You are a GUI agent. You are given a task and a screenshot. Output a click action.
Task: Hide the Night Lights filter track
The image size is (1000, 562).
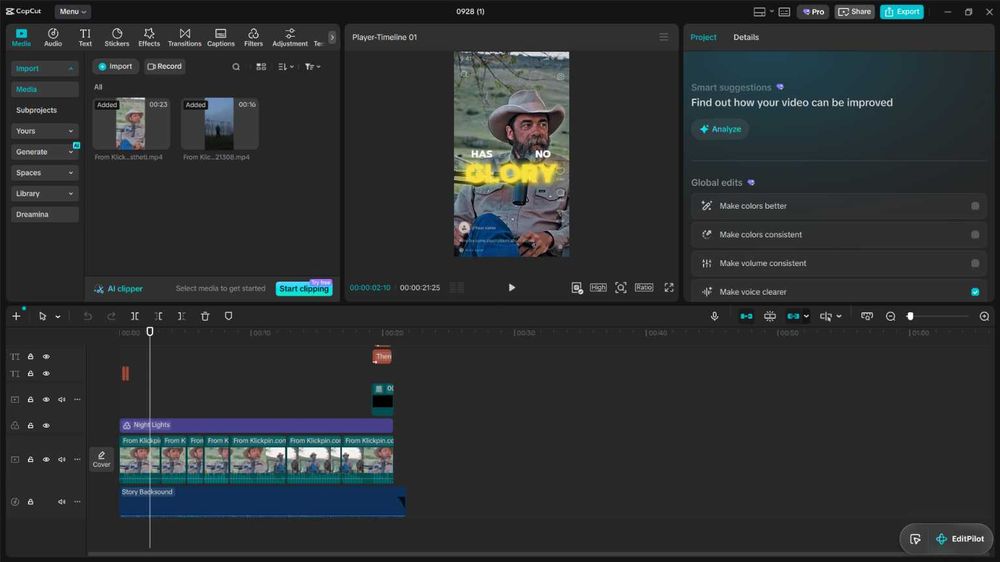pyautogui.click(x=46, y=425)
